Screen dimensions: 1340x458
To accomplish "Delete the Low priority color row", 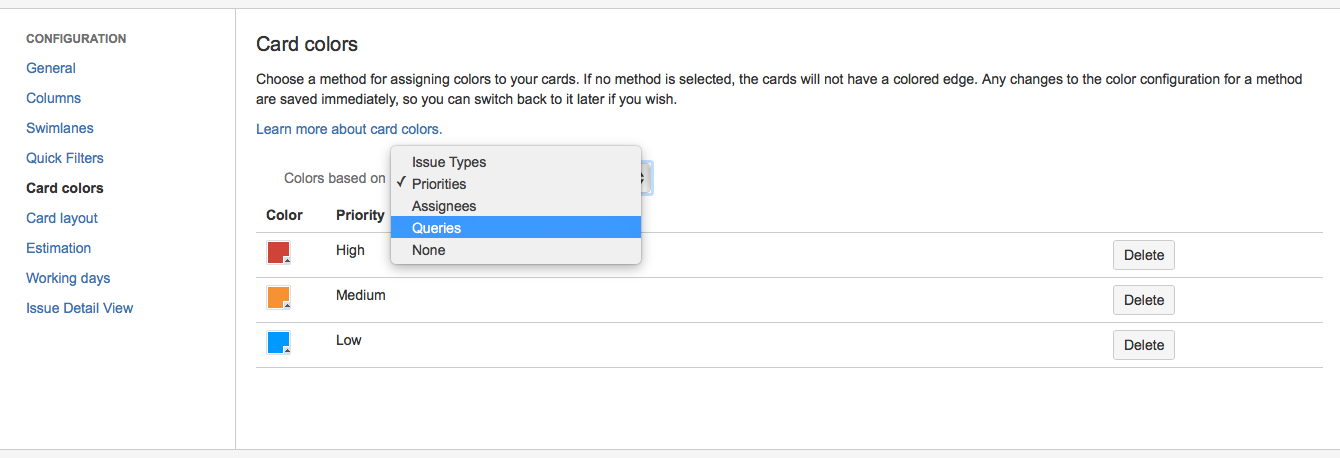I will tap(1143, 345).
